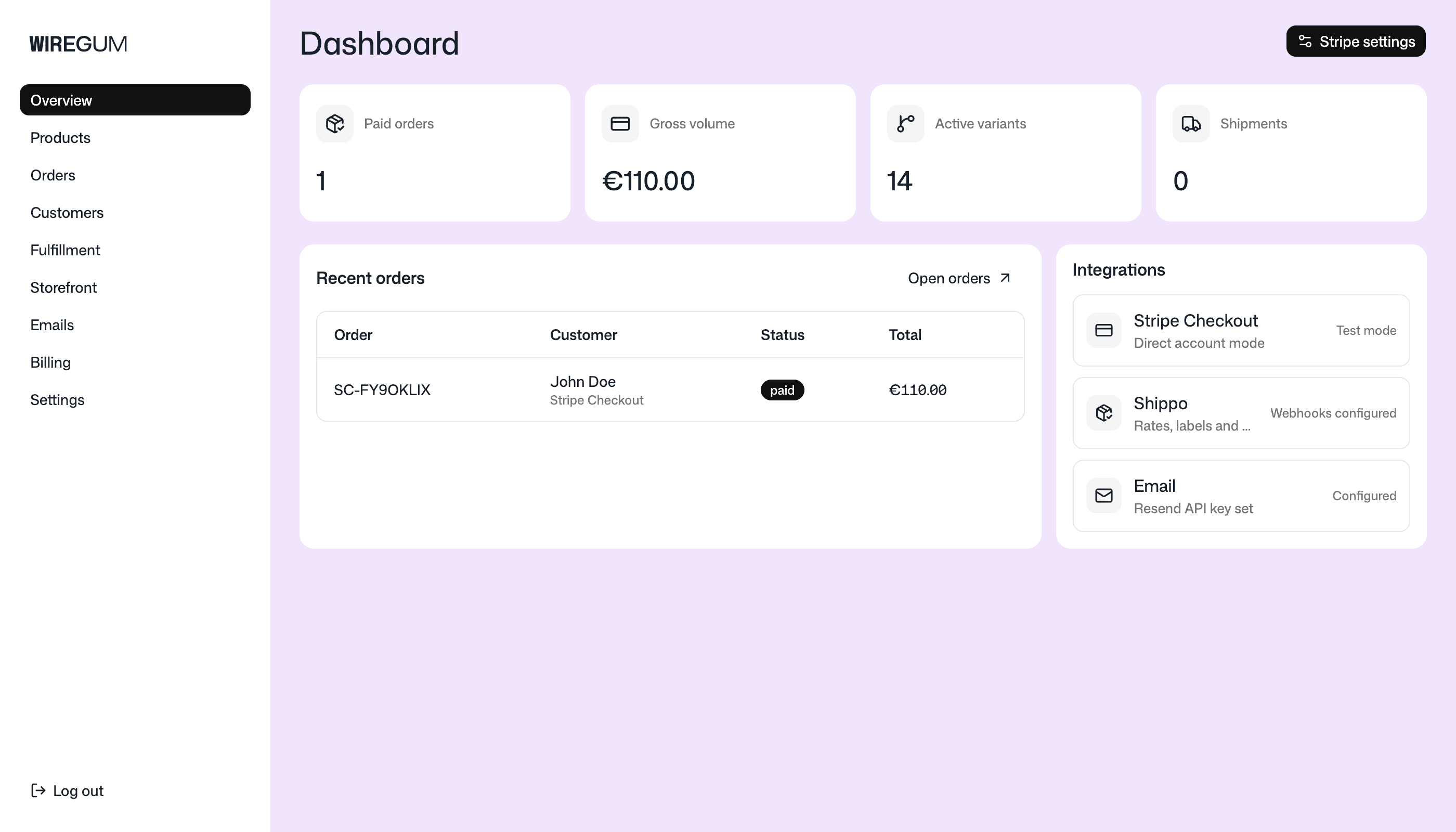Click the Active variants value 14
This screenshot has height=832, width=1456.
900,181
